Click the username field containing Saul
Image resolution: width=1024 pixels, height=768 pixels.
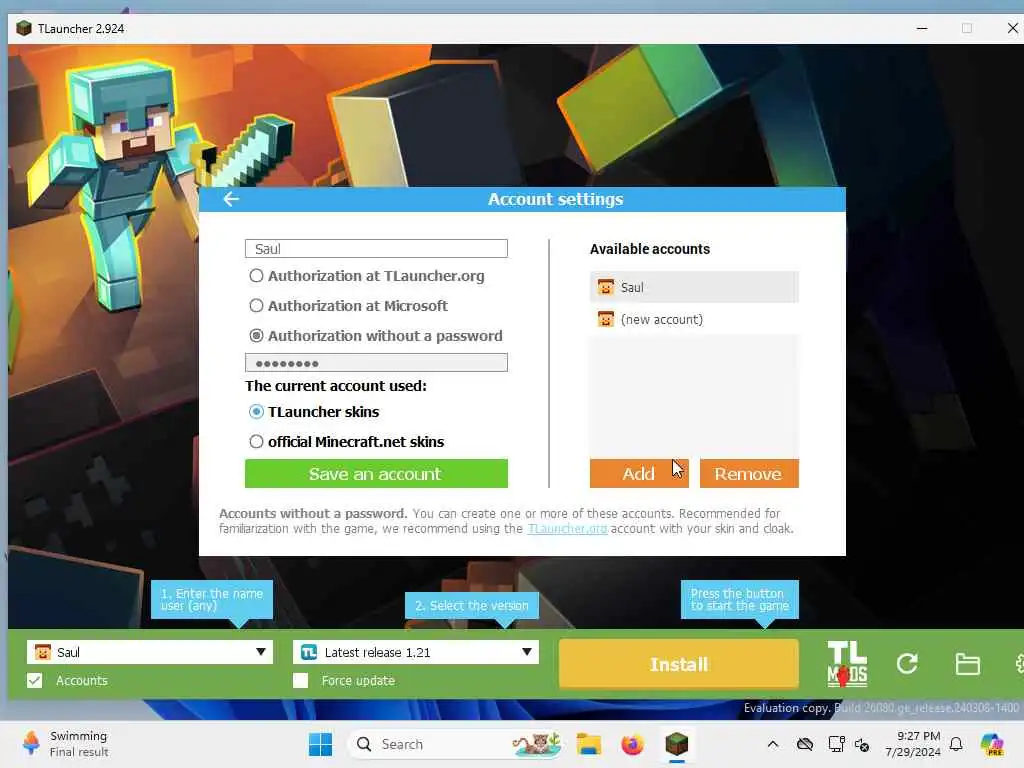[376, 249]
